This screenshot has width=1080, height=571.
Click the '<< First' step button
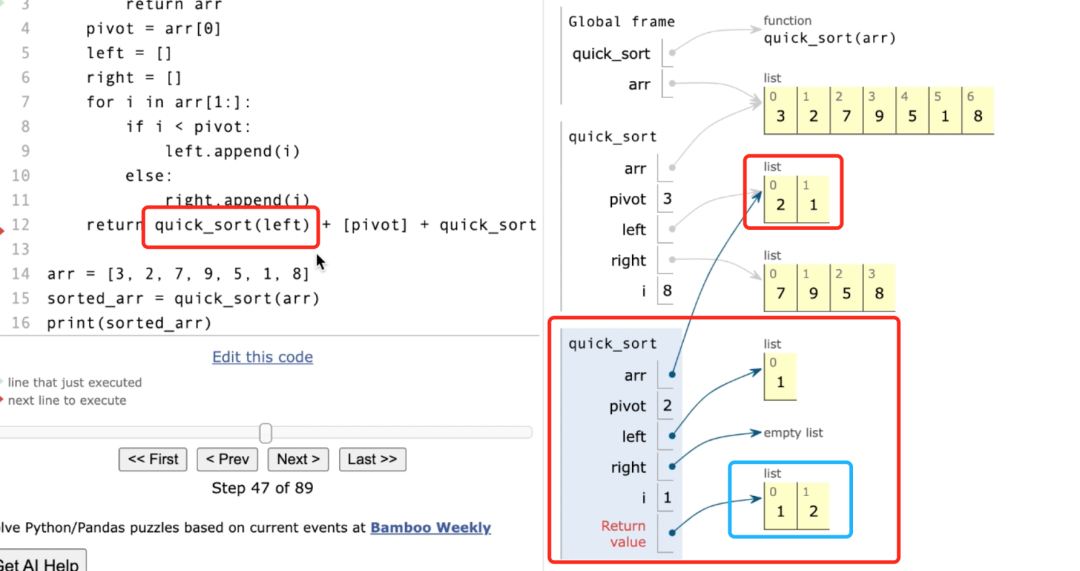[x=153, y=459]
